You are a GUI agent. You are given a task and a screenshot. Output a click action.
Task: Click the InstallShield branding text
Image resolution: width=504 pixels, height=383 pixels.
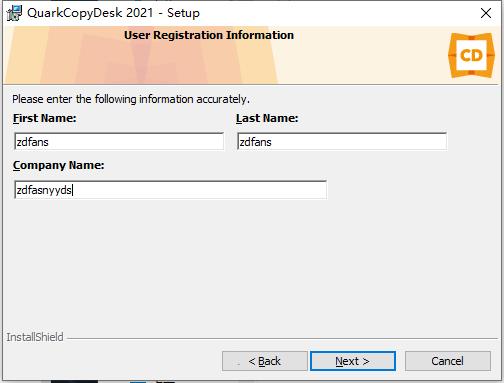click(35, 337)
